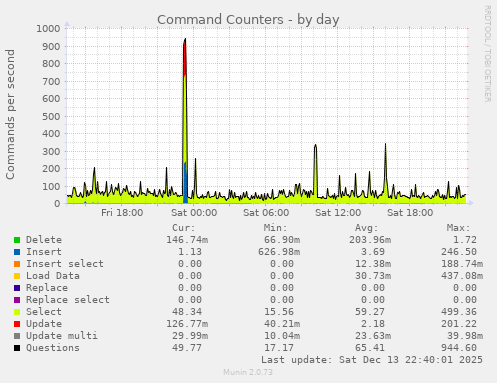Click the Questions average value 65.41

(x=370, y=348)
